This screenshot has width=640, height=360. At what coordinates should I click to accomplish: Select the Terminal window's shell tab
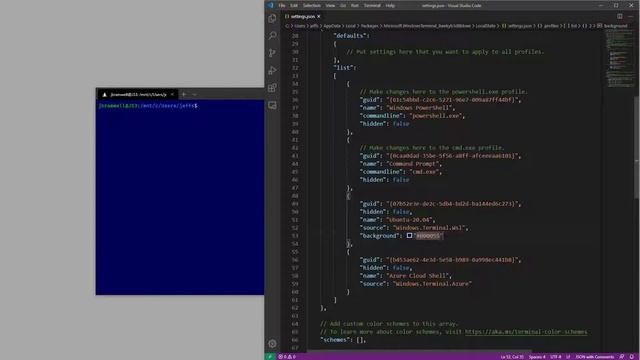tap(138, 94)
